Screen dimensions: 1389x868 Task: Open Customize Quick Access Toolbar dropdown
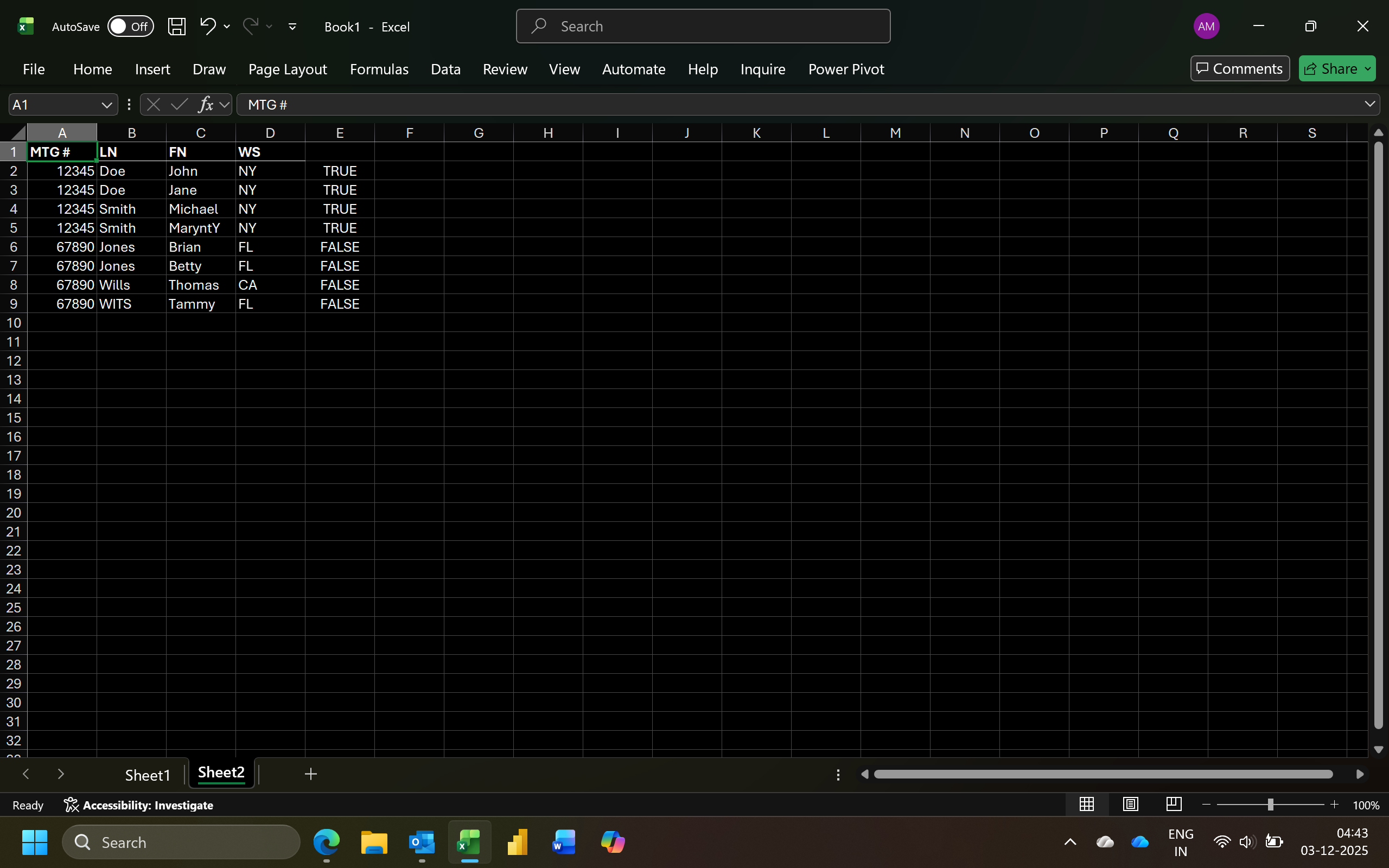(x=292, y=27)
